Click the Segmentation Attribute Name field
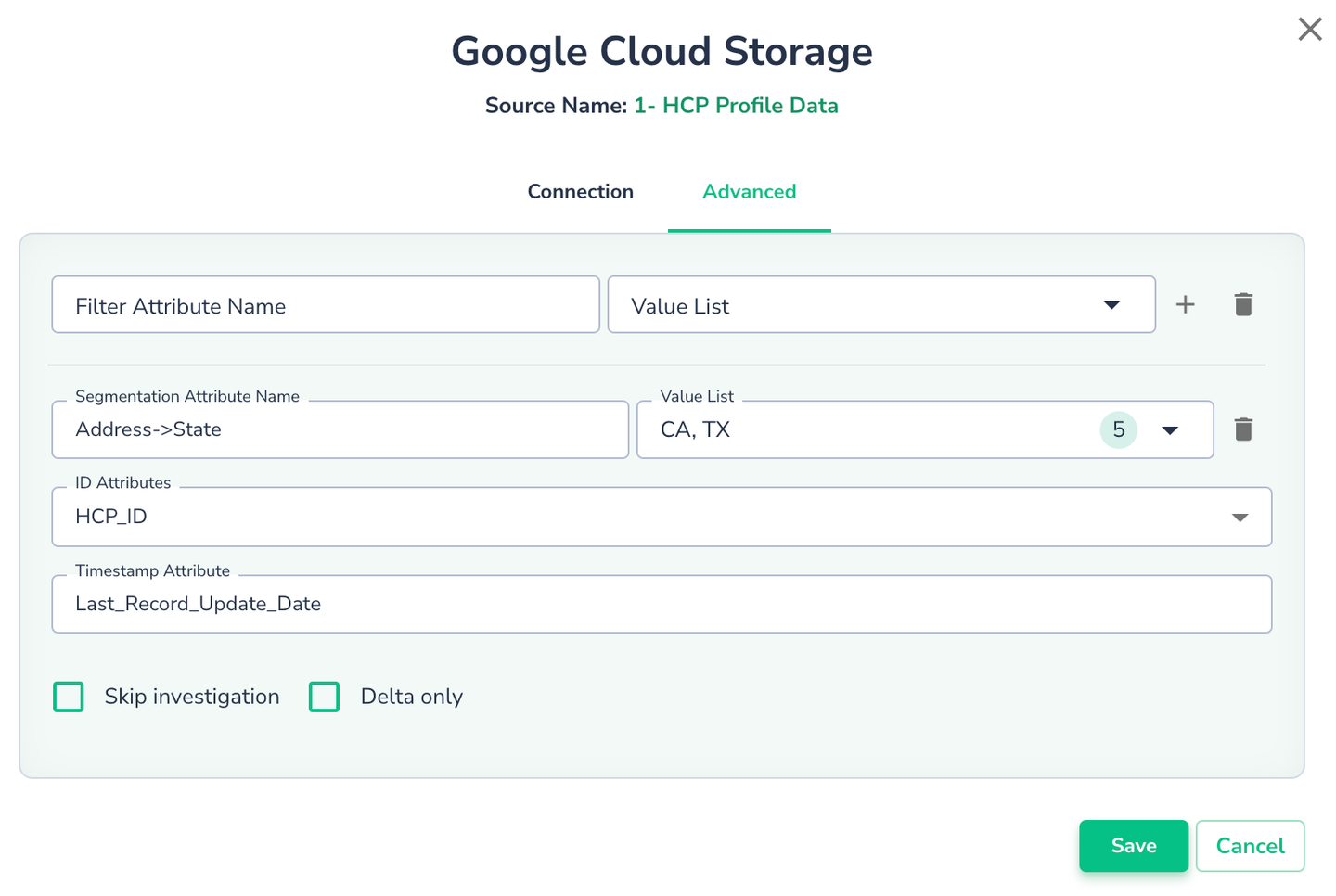 [340, 429]
